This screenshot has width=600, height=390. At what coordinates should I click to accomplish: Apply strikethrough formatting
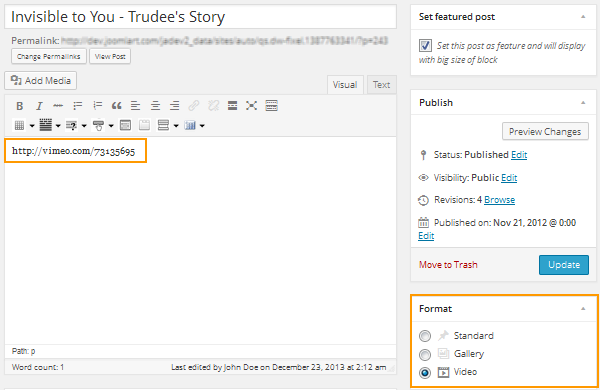pos(58,106)
